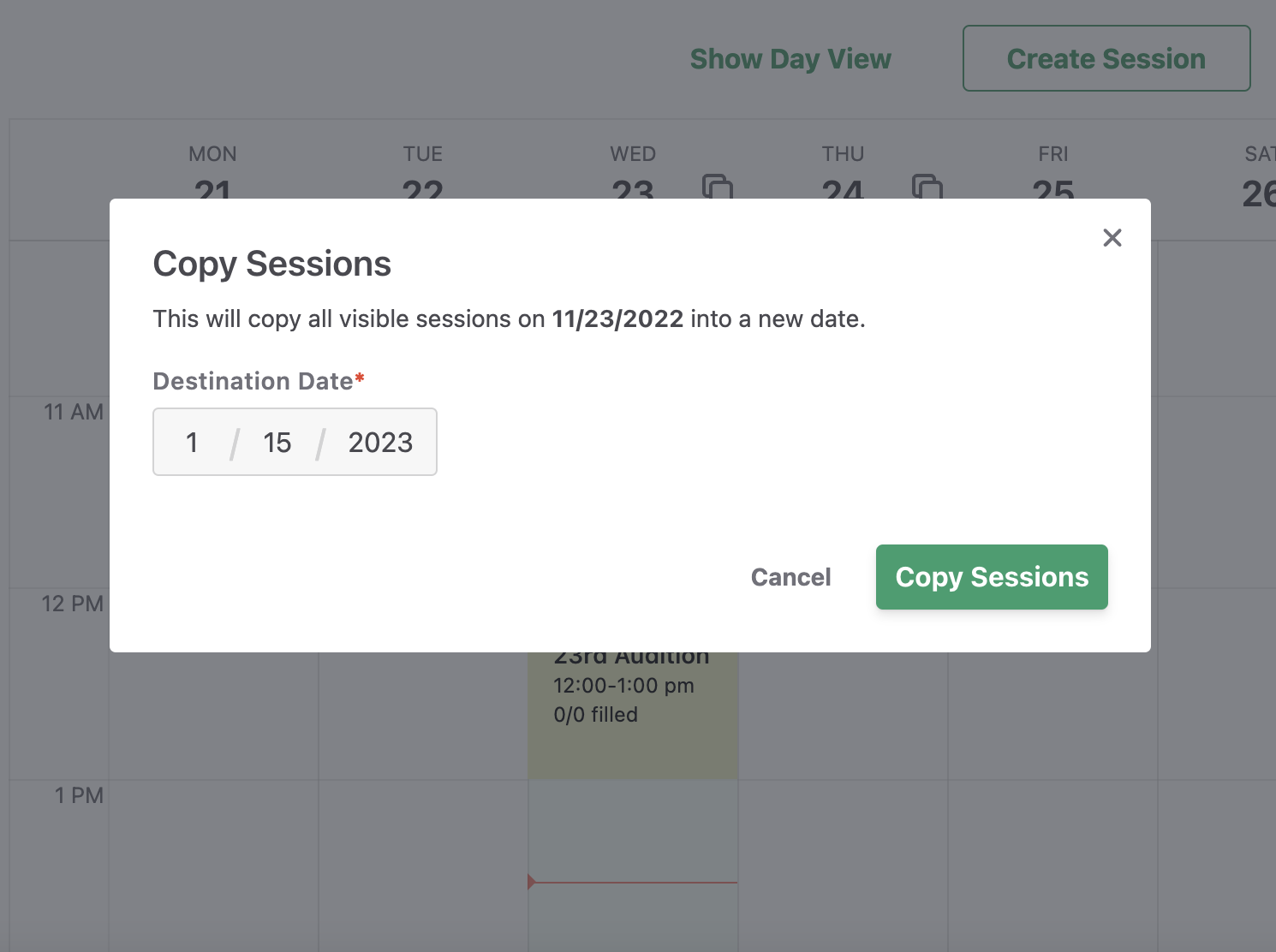Select the year field showing 2023
The width and height of the screenshot is (1276, 952).
(x=380, y=443)
